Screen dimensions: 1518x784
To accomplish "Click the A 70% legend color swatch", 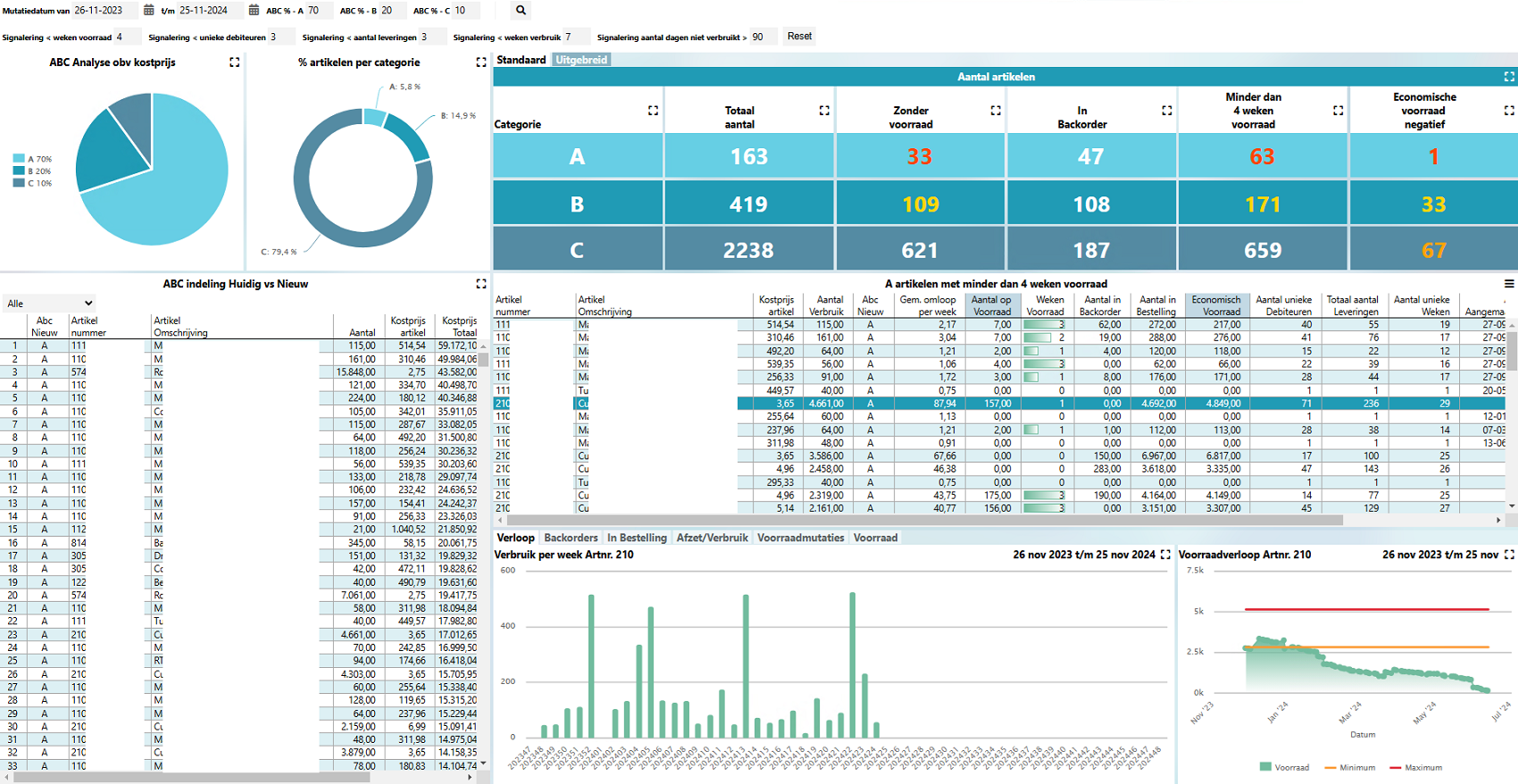I will click(19, 159).
